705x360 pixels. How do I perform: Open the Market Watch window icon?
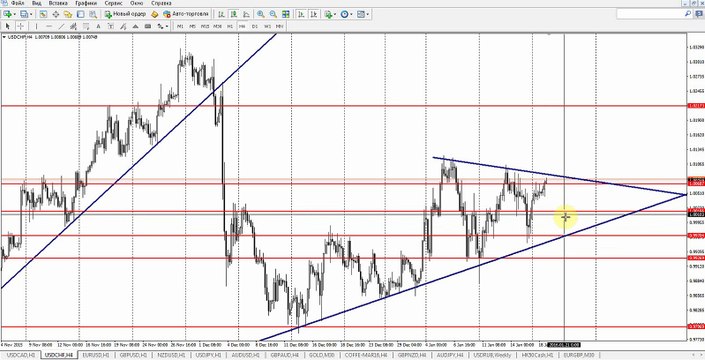pos(43,14)
